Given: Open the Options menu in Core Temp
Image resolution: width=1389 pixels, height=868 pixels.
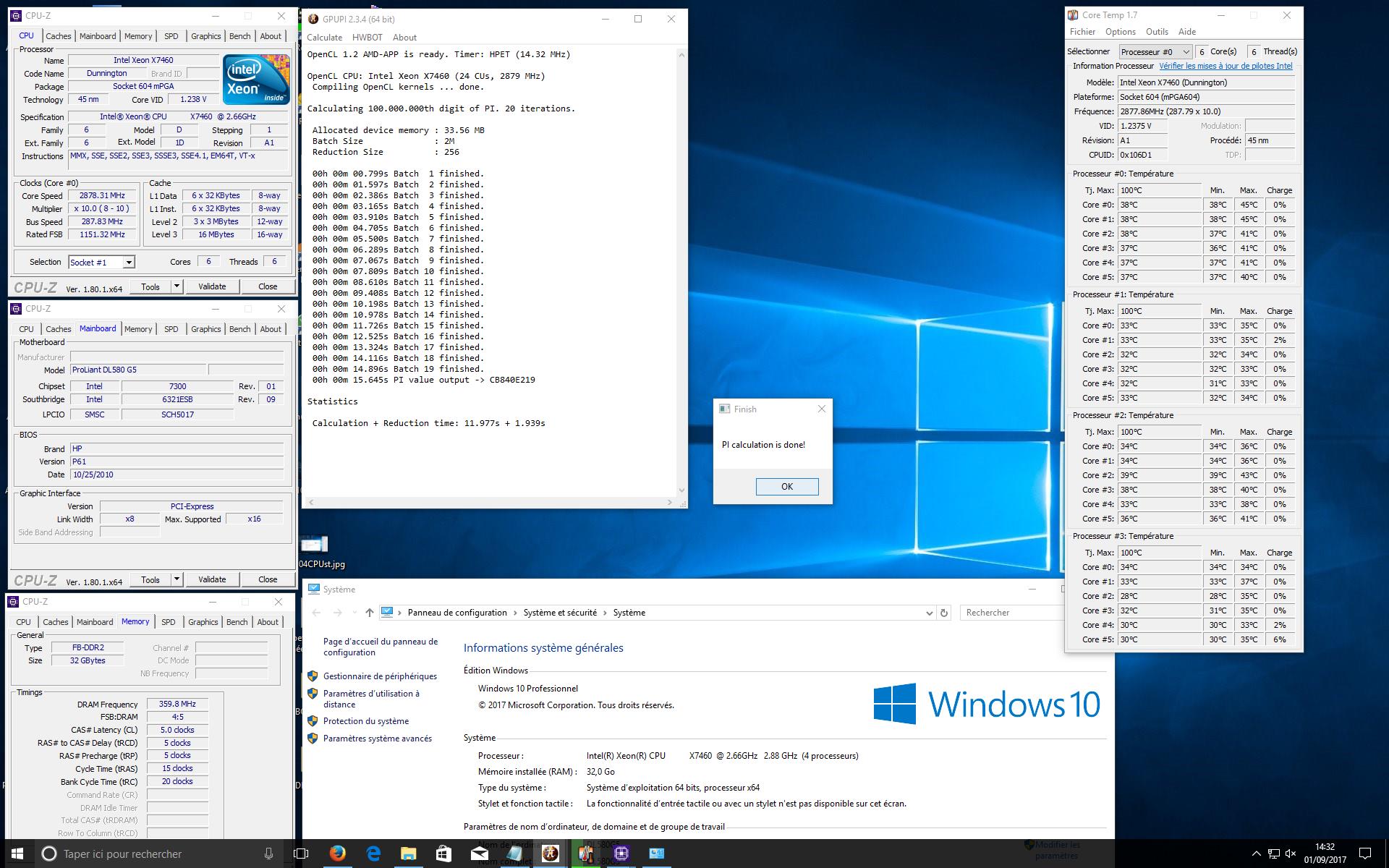Looking at the screenshot, I should [1121, 32].
